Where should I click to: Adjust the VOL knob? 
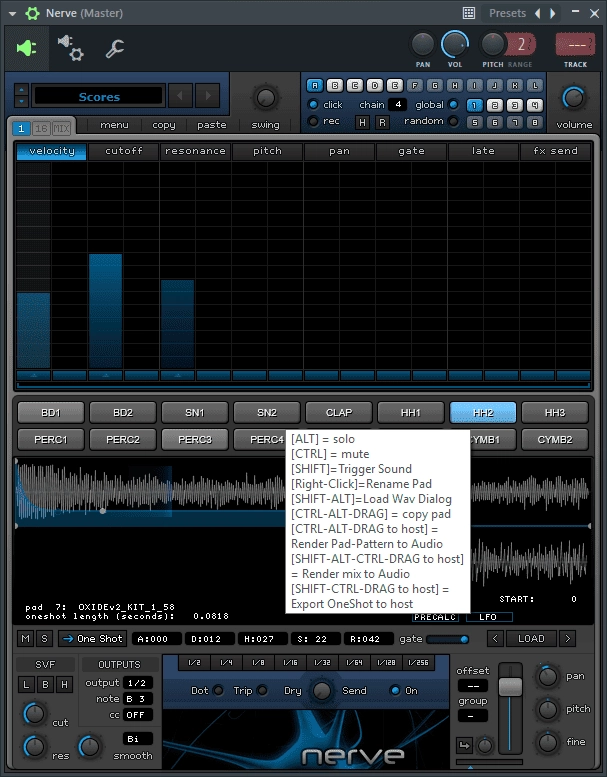[x=454, y=45]
